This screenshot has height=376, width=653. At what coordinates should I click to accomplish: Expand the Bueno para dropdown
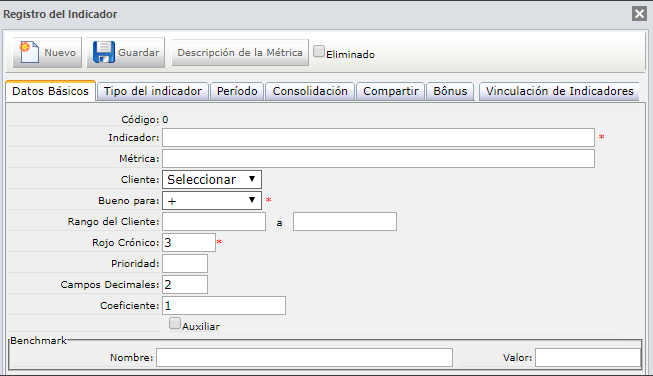212,201
